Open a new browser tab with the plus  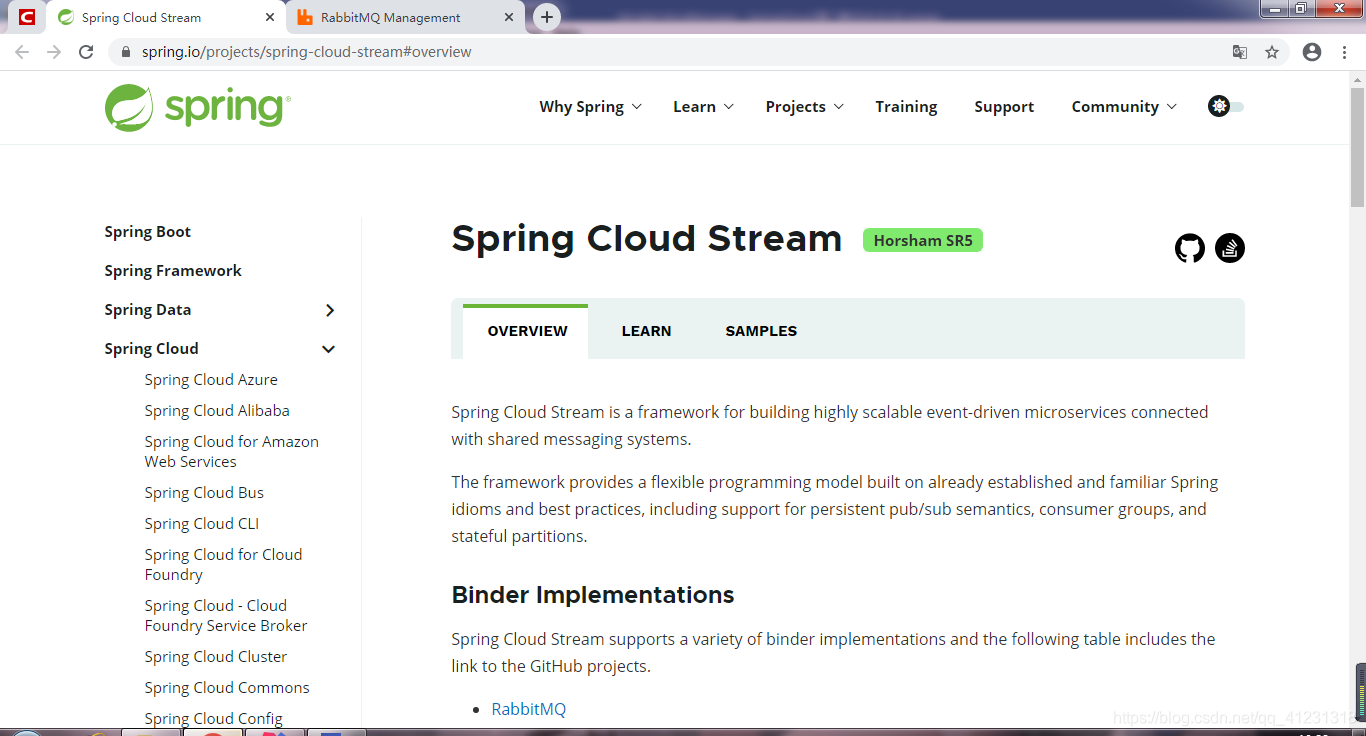(546, 16)
